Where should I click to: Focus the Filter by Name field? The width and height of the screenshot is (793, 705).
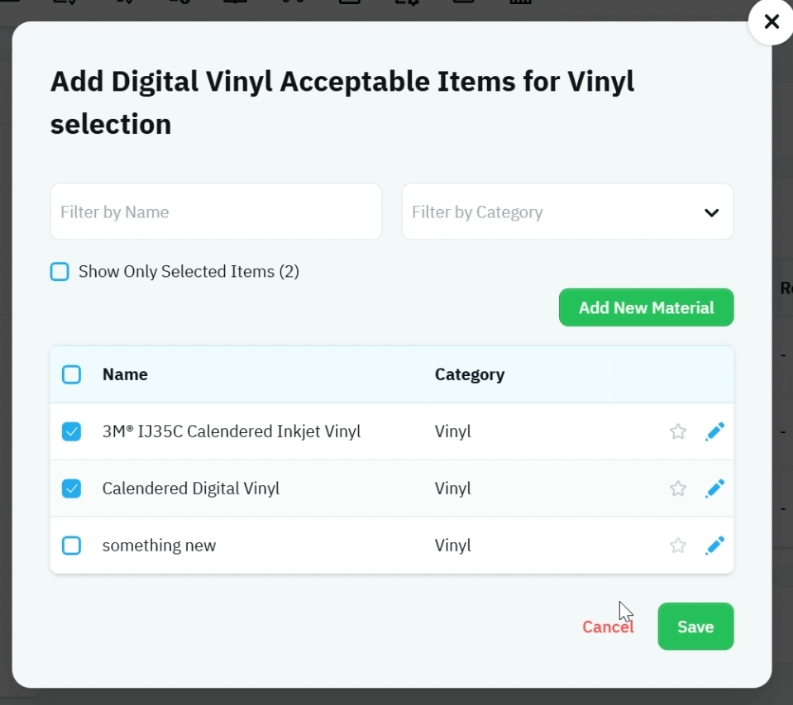(x=216, y=212)
